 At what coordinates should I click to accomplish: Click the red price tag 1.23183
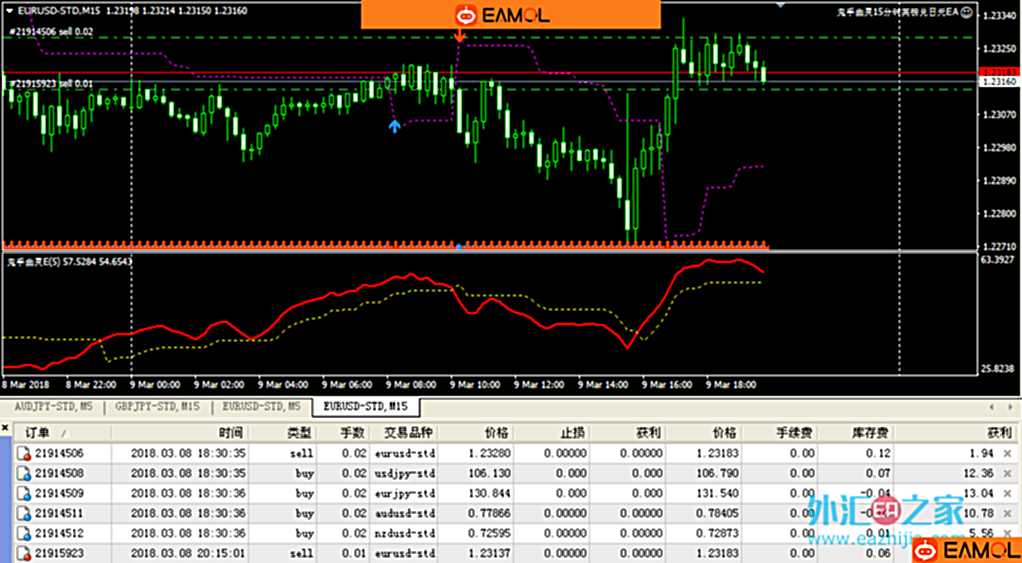click(x=1000, y=72)
